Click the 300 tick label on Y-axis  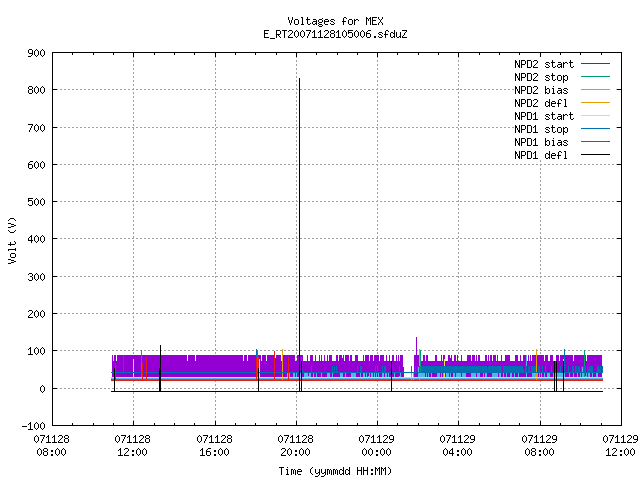[x=36, y=277]
